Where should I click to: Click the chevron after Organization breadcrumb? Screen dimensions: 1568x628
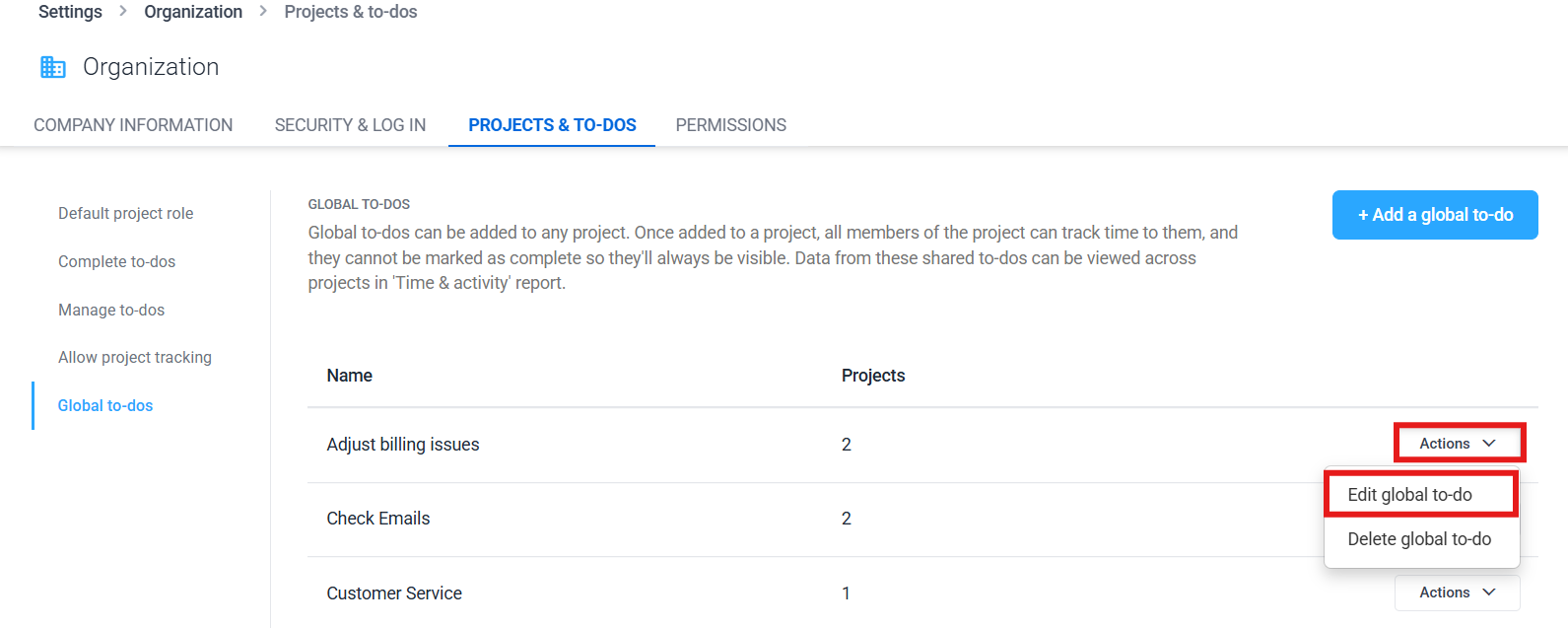pyautogui.click(x=263, y=11)
